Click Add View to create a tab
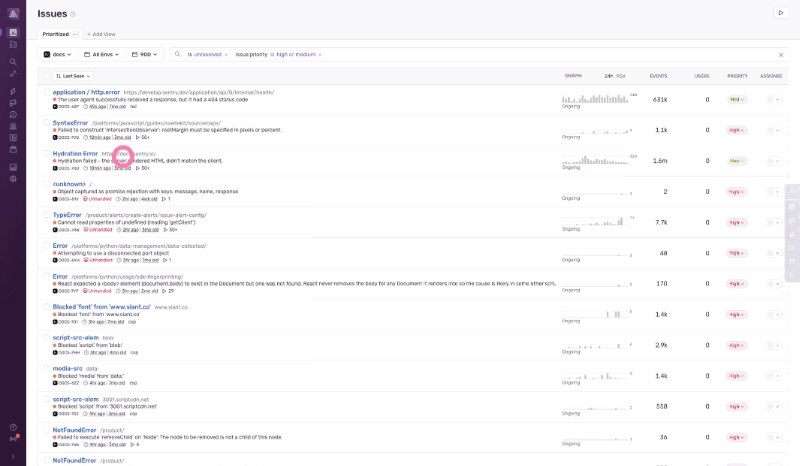Screen dimensions: 800x466 101,34
